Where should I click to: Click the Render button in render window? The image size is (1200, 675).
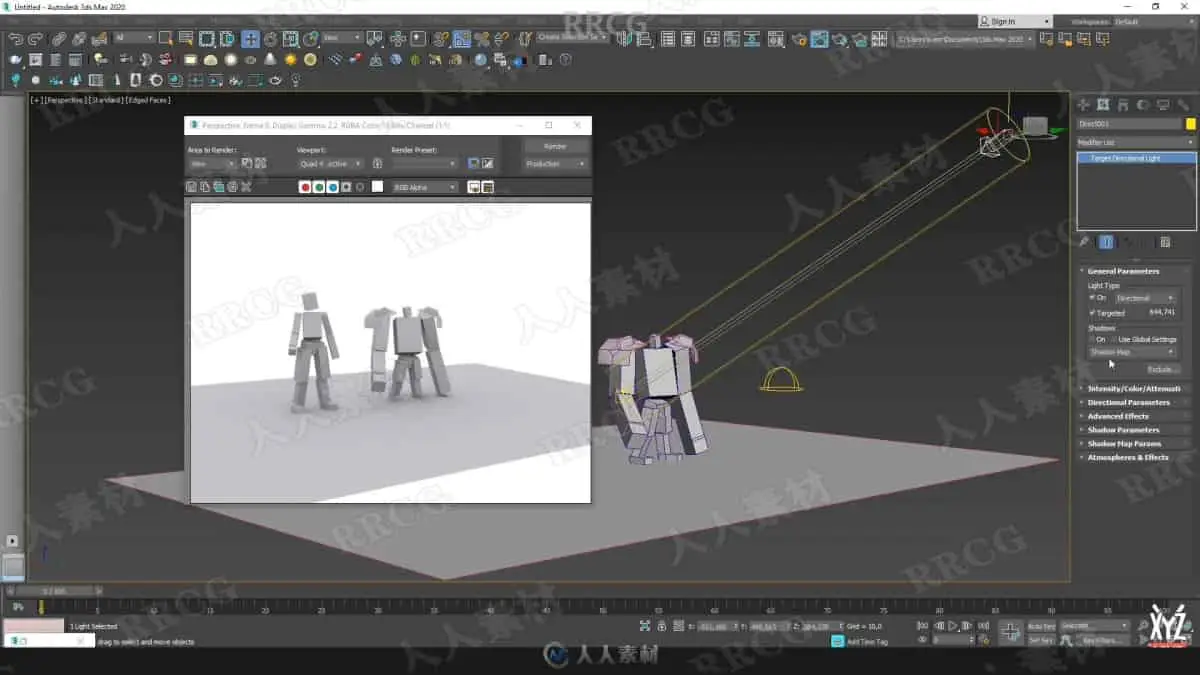click(555, 146)
